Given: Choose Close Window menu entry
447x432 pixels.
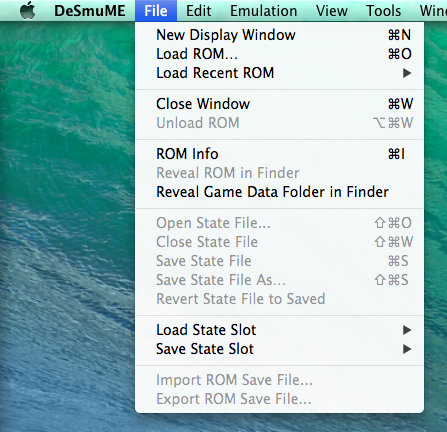Looking at the screenshot, I should pyautogui.click(x=279, y=104).
